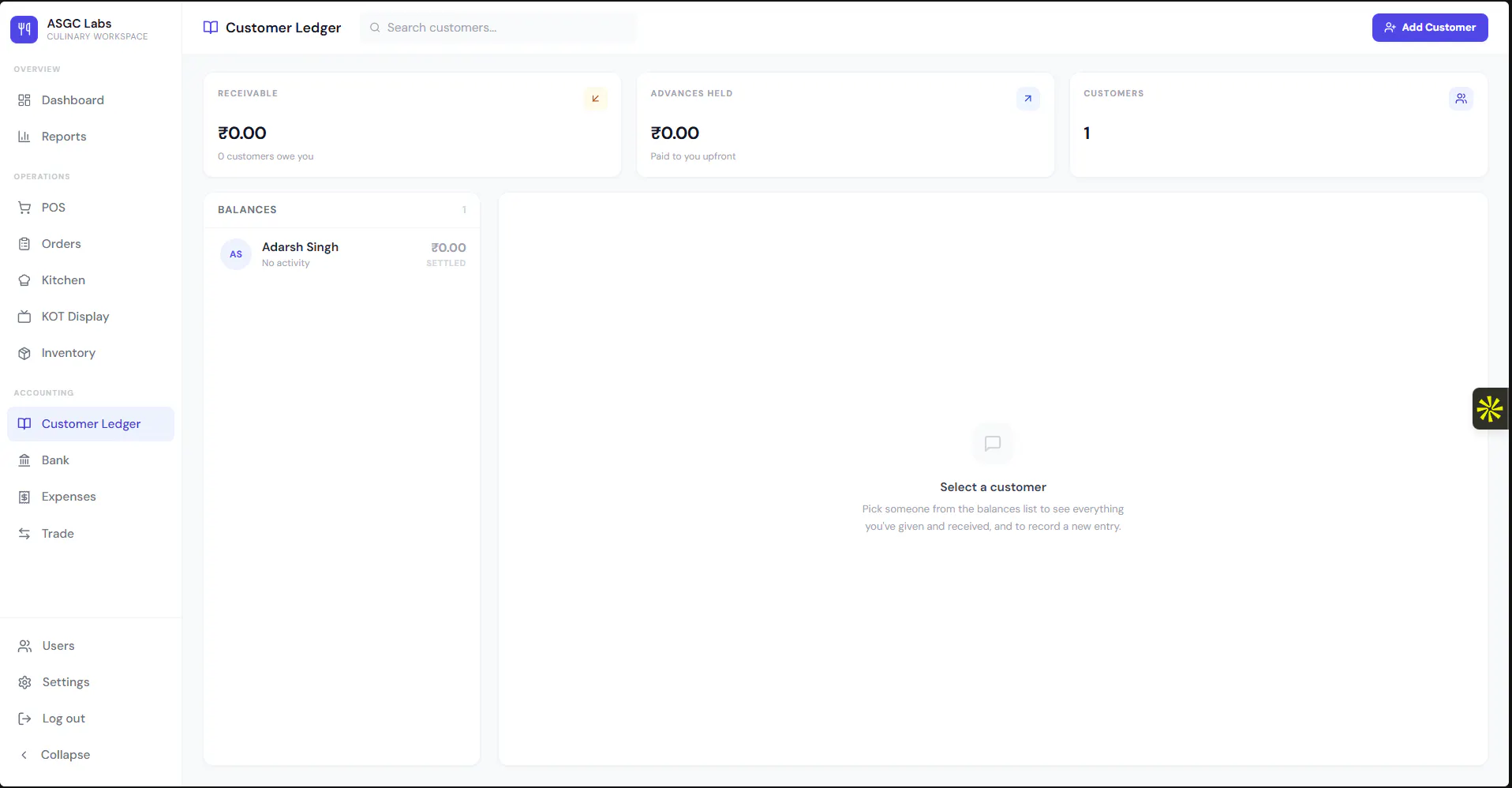Click the AS avatar for Adarsh Singh
Screen dimensions: 1512x788
pyautogui.click(x=236, y=254)
